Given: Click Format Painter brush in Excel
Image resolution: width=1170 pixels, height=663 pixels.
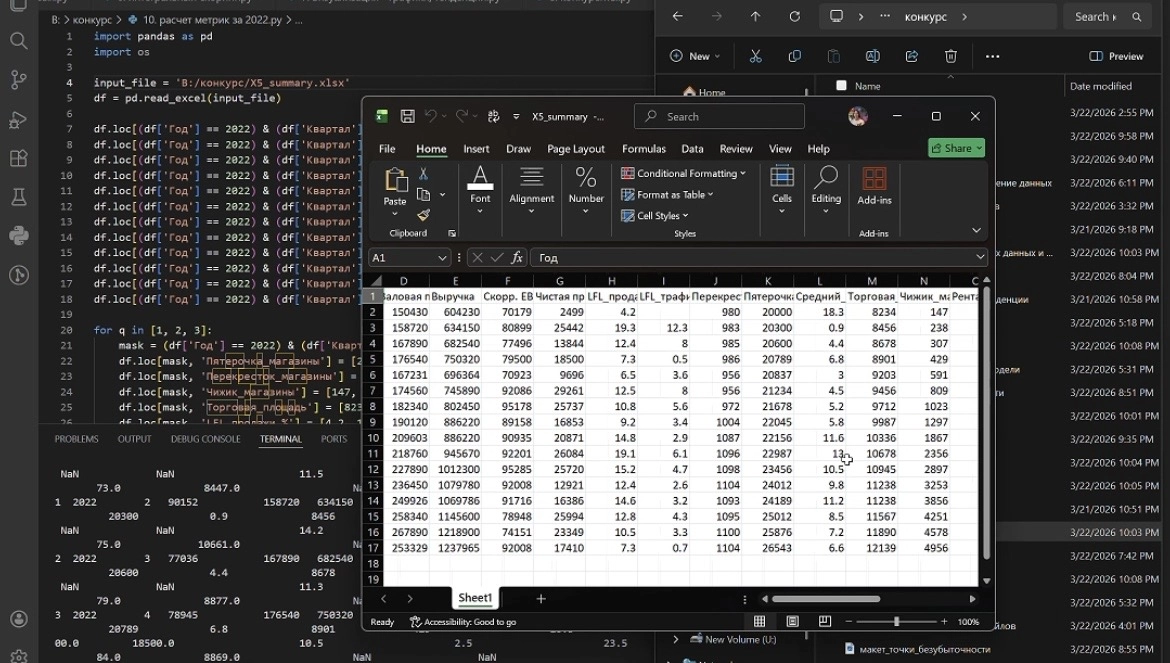Looking at the screenshot, I should (423, 215).
